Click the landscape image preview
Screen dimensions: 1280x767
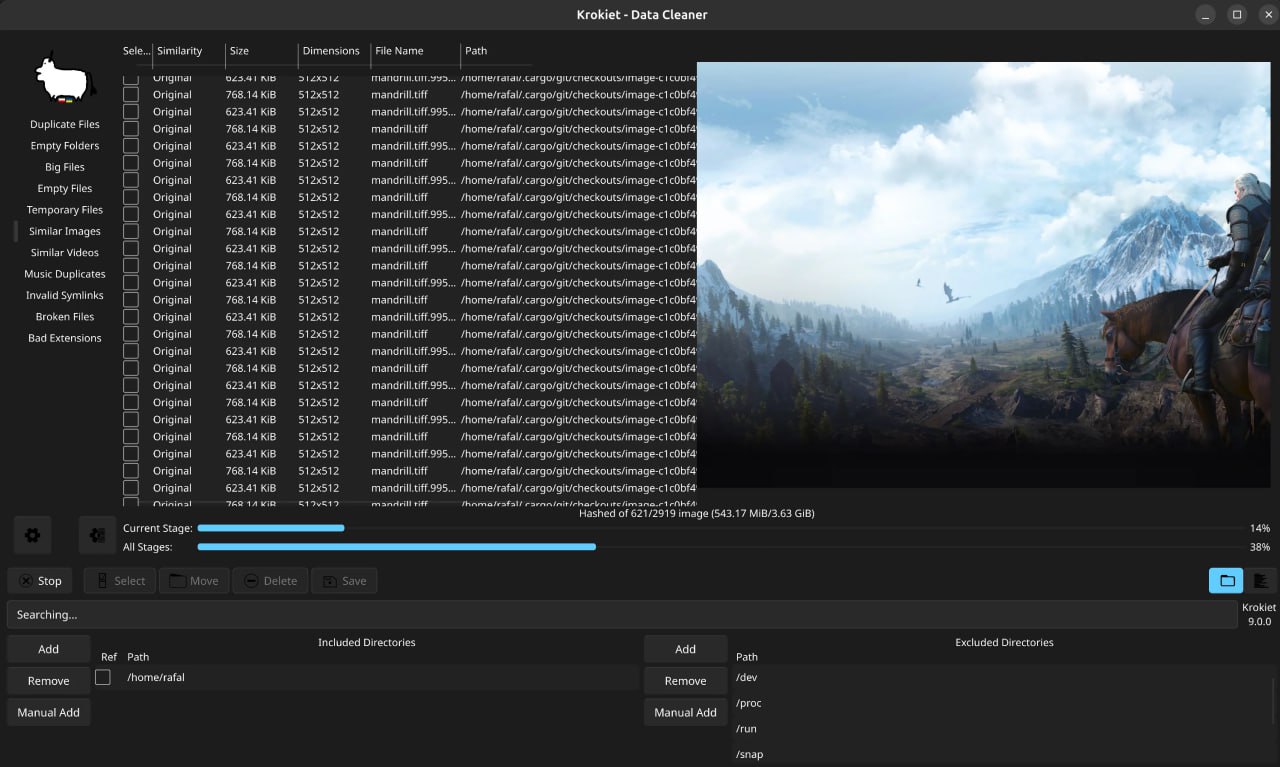click(x=983, y=275)
